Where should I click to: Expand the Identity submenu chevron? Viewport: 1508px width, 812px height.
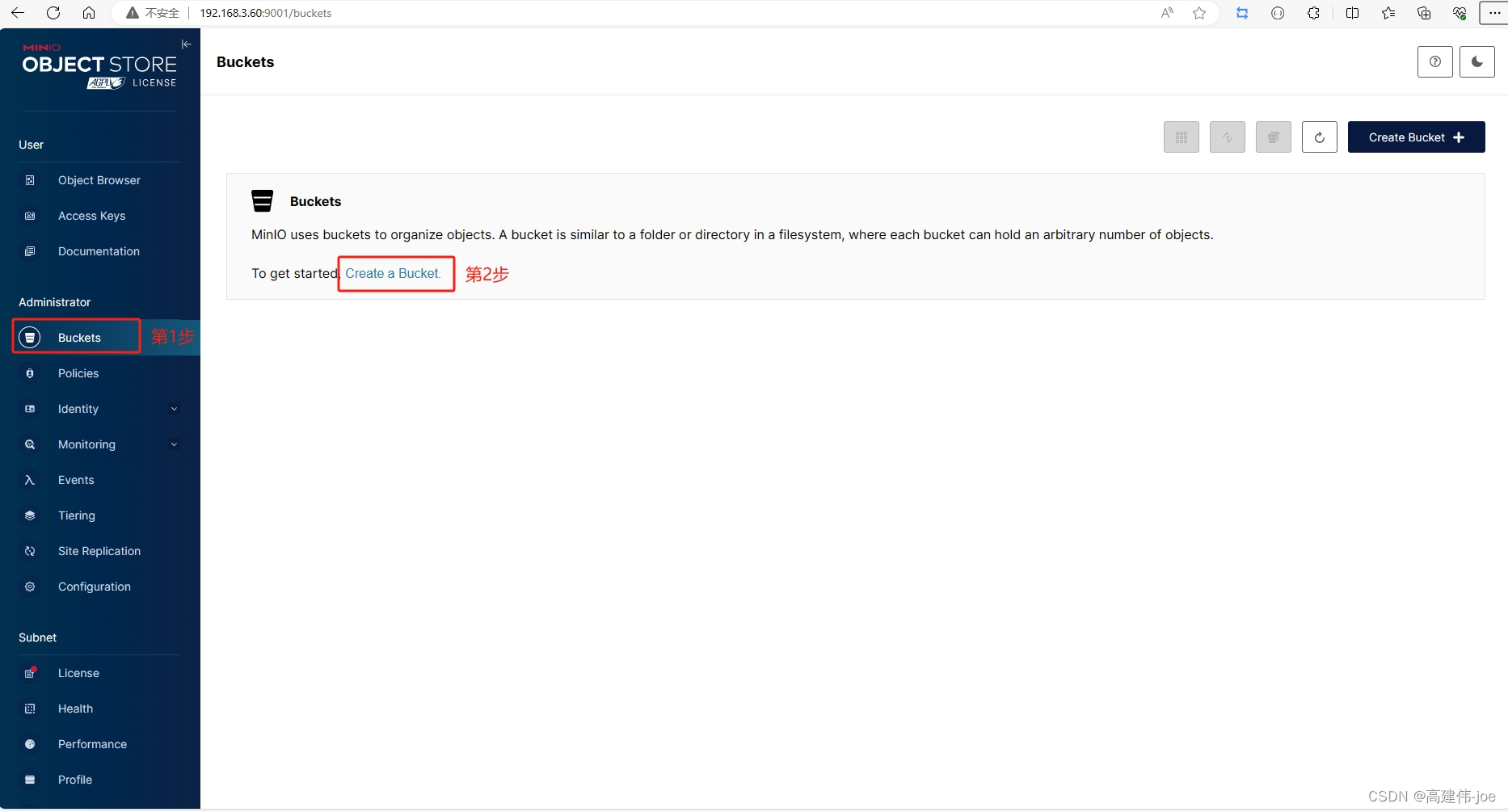click(x=174, y=409)
